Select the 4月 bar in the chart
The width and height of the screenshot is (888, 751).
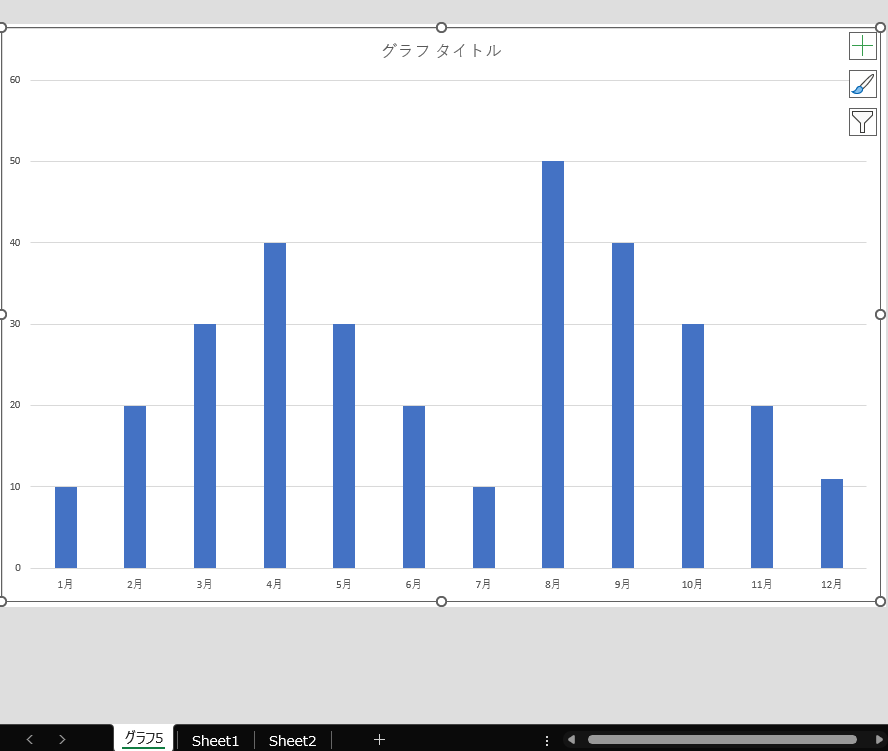[x=275, y=406]
